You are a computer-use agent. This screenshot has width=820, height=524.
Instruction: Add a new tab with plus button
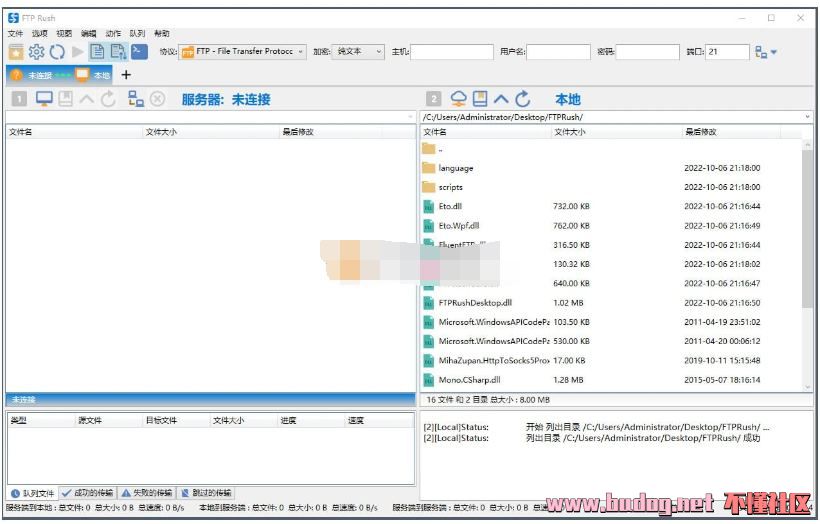click(x=126, y=75)
